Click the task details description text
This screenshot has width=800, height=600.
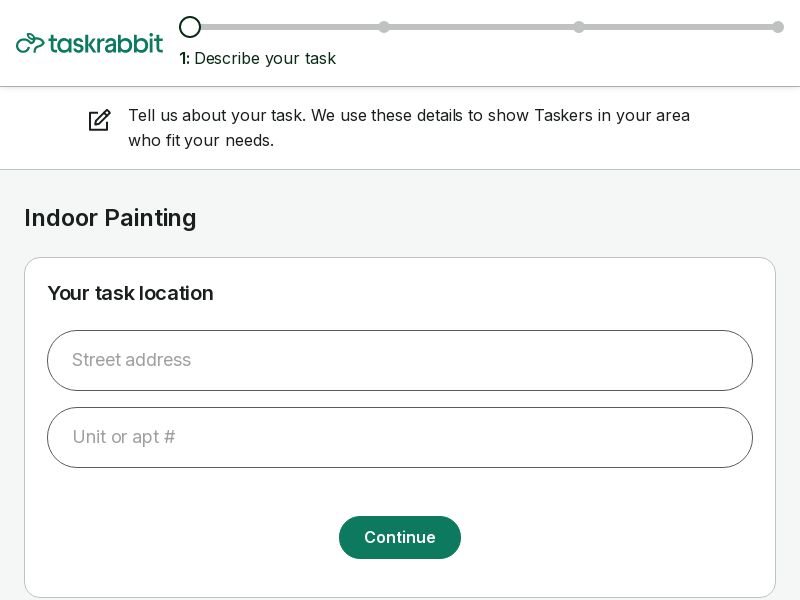coord(409,128)
